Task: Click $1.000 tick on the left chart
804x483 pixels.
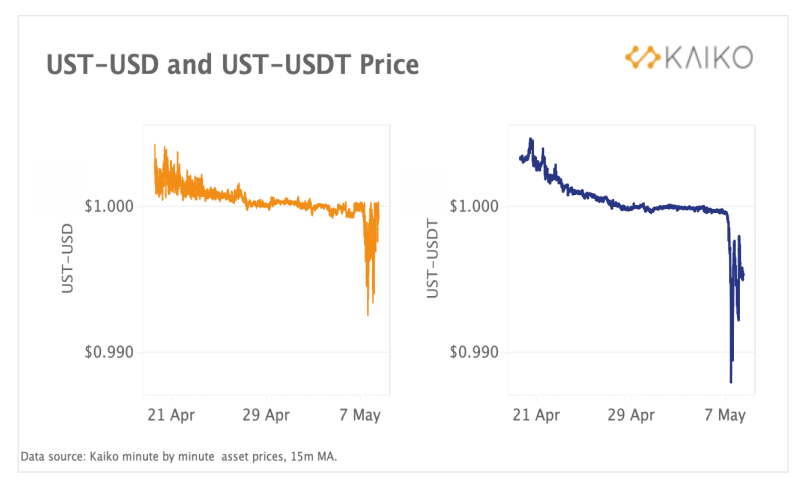Action: (x=108, y=206)
